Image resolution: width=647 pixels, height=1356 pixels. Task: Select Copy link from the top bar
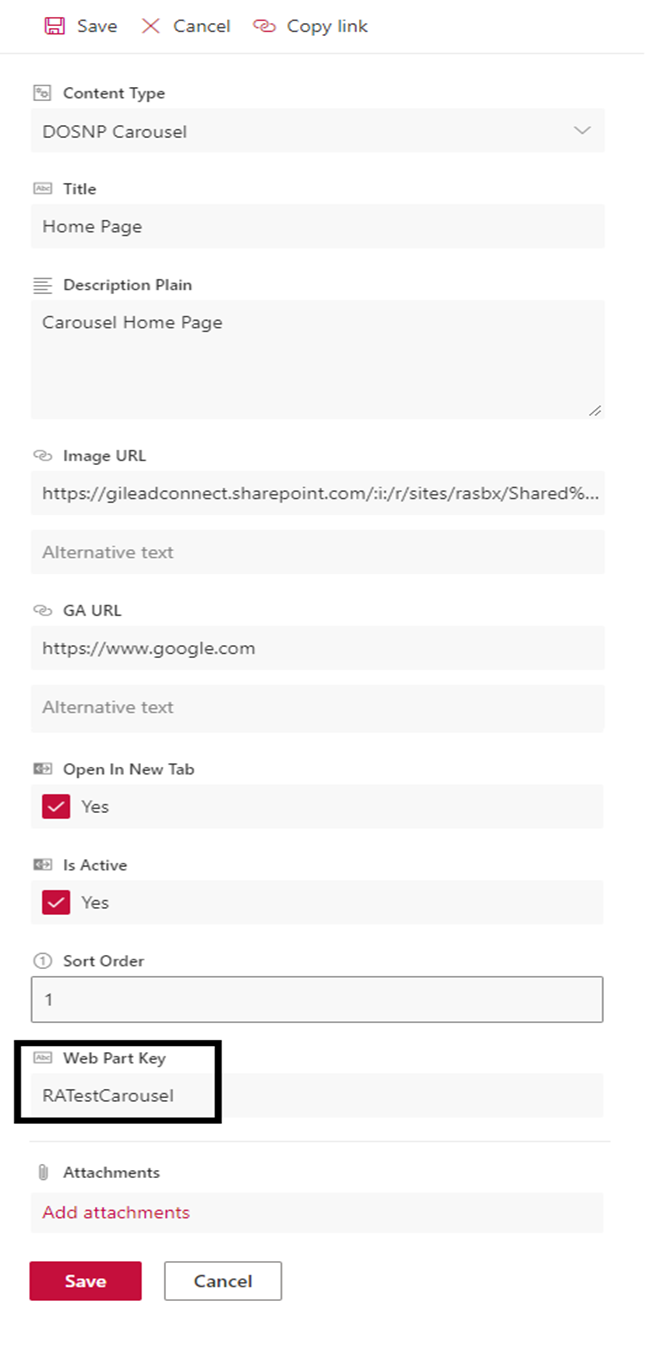(x=312, y=26)
